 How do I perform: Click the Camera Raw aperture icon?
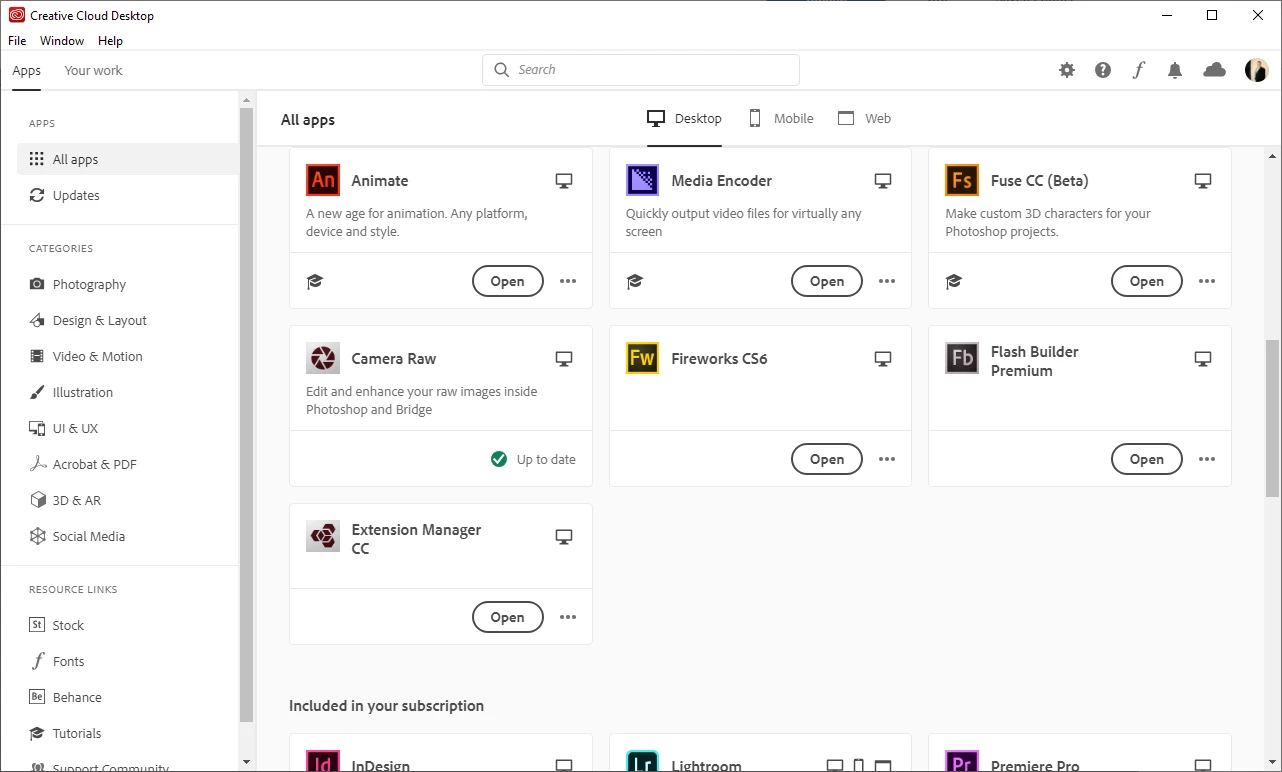point(322,358)
